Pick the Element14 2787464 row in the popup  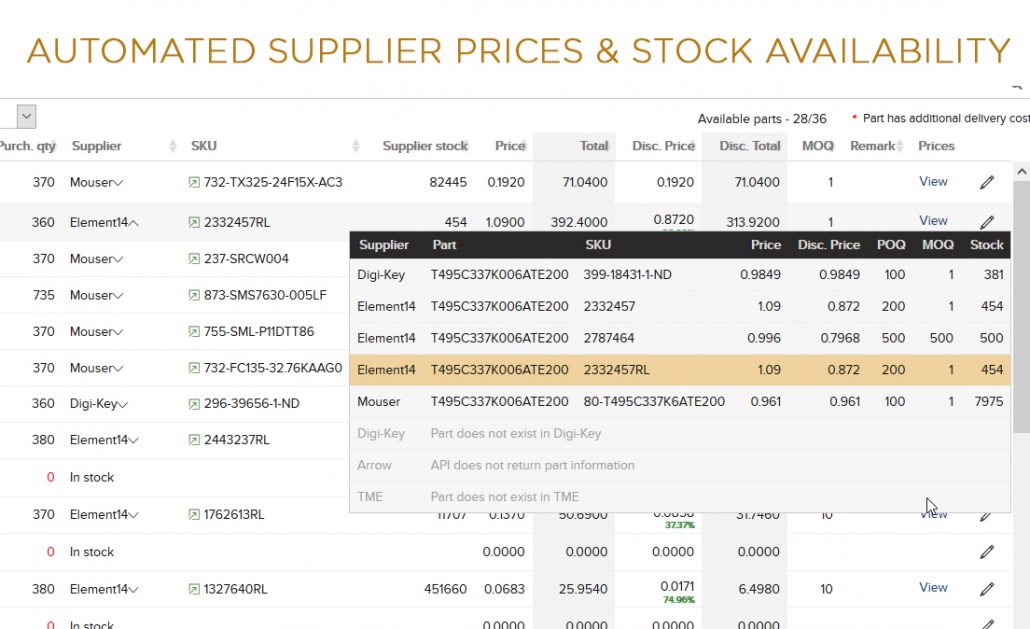(x=679, y=338)
